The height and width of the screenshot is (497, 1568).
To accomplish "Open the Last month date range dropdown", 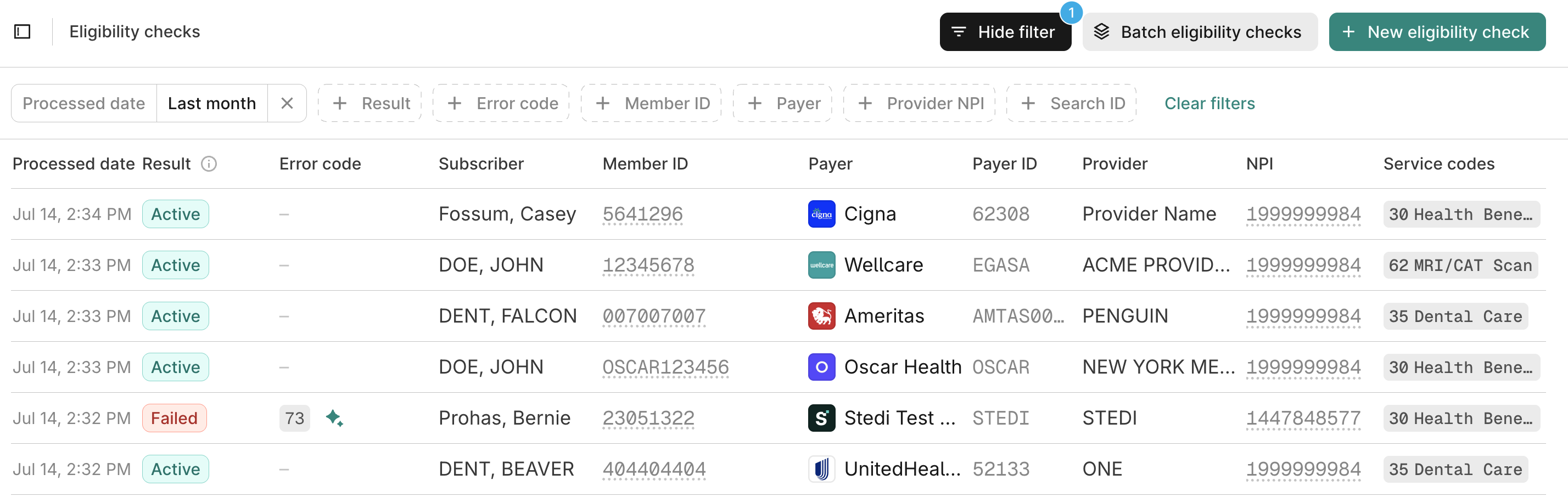I will click(x=212, y=104).
